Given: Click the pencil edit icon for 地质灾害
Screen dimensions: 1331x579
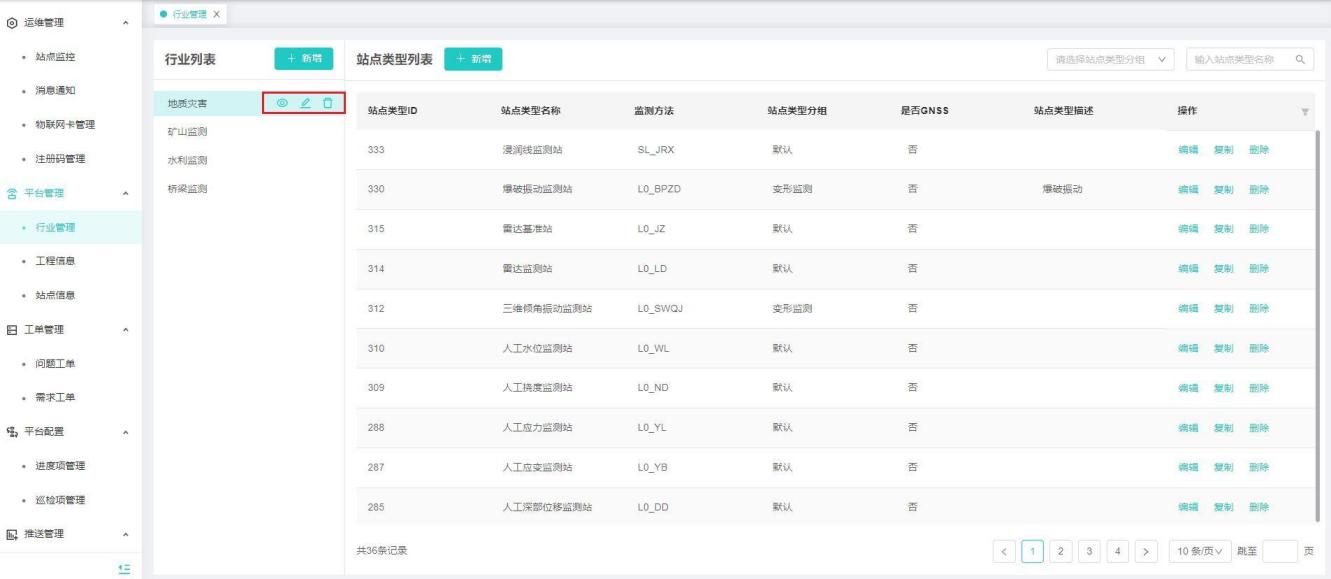Looking at the screenshot, I should [305, 103].
